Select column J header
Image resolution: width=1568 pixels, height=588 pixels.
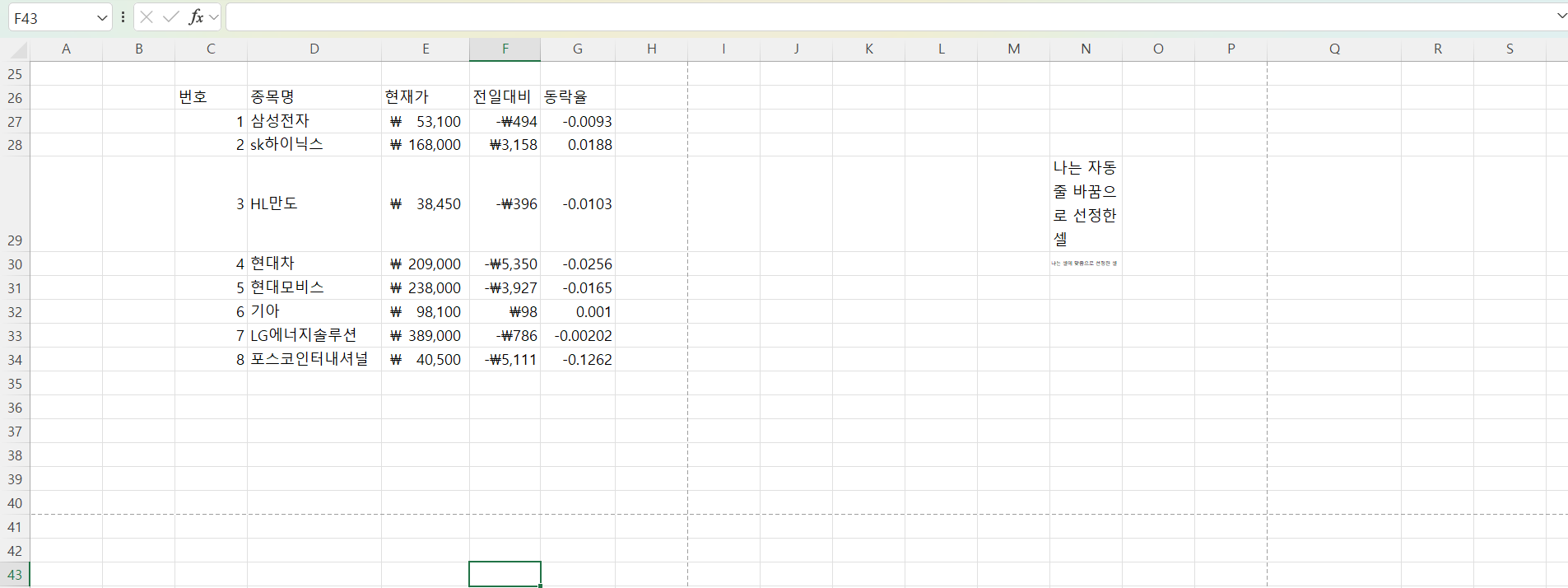point(796,49)
